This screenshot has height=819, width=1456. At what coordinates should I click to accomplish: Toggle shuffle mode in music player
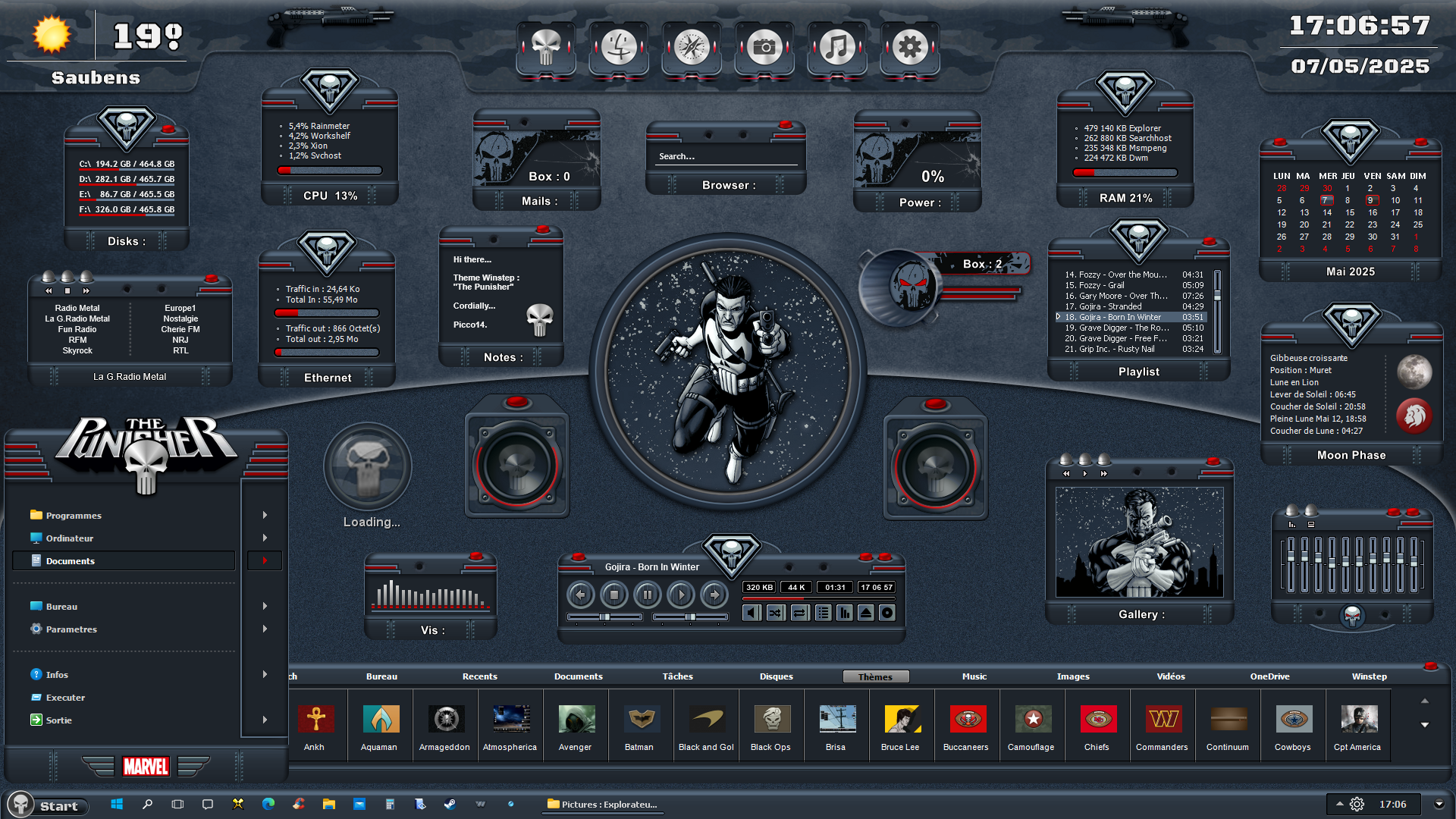pyautogui.click(x=776, y=613)
